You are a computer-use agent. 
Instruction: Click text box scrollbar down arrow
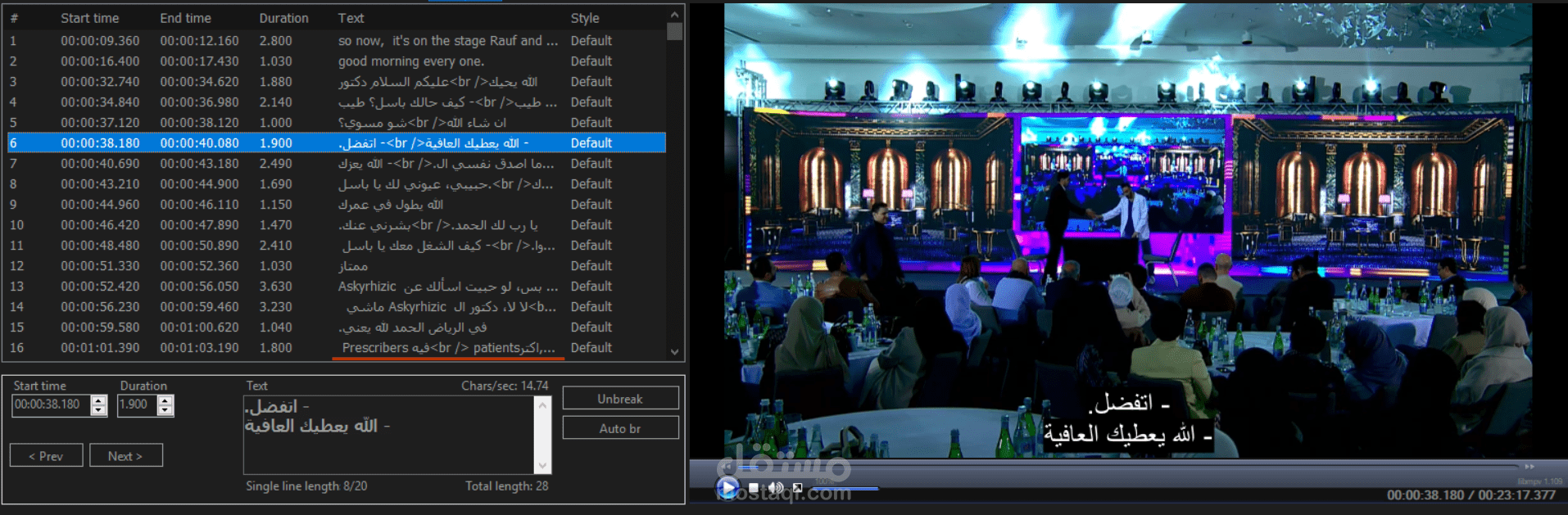coord(542,466)
